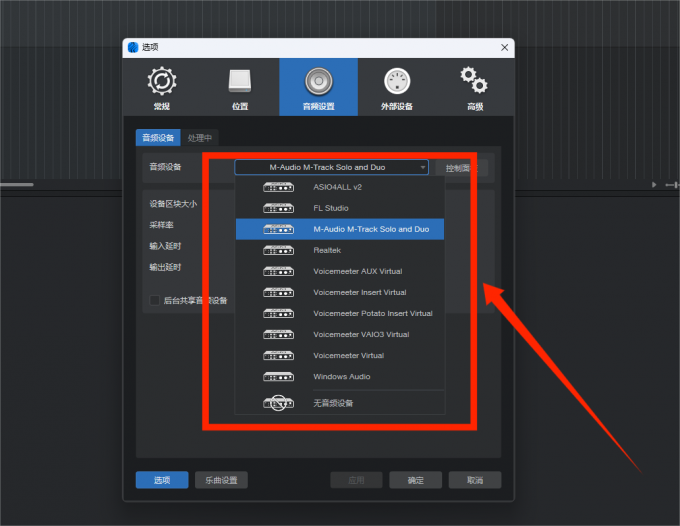Select M-Audio M-Track Solo and Duo entry
Screen dimensions: 680x526
click(340, 229)
